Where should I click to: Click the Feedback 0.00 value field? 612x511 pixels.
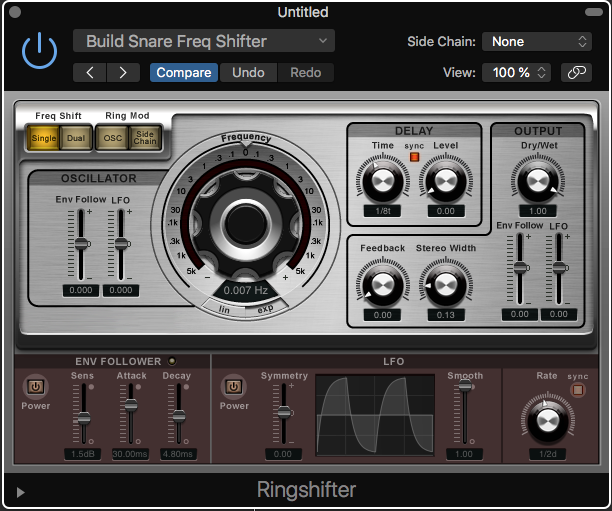click(x=382, y=315)
